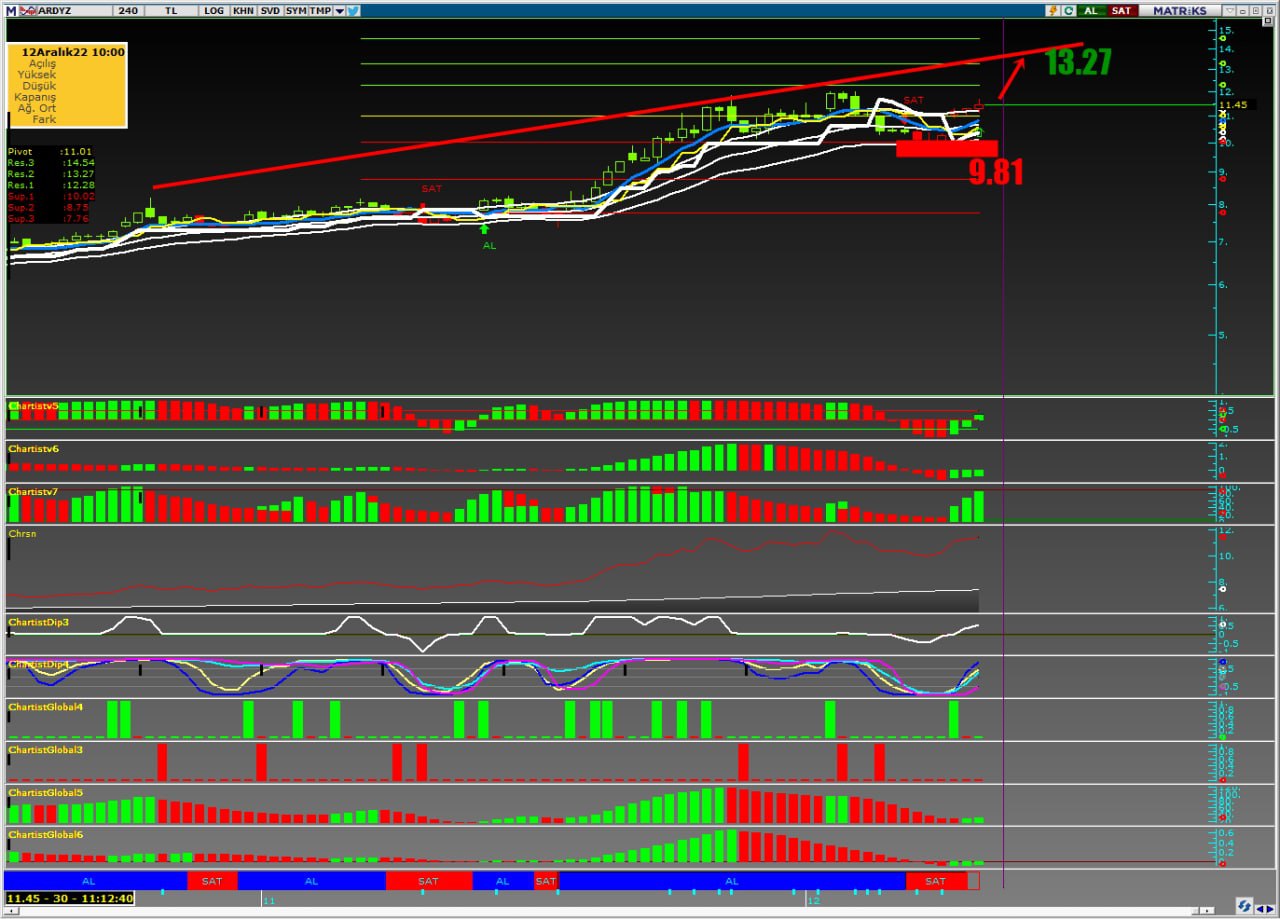Click the icon beside the ARDYZ symbol
This screenshot has height=919, width=1280.
[x=26, y=10]
